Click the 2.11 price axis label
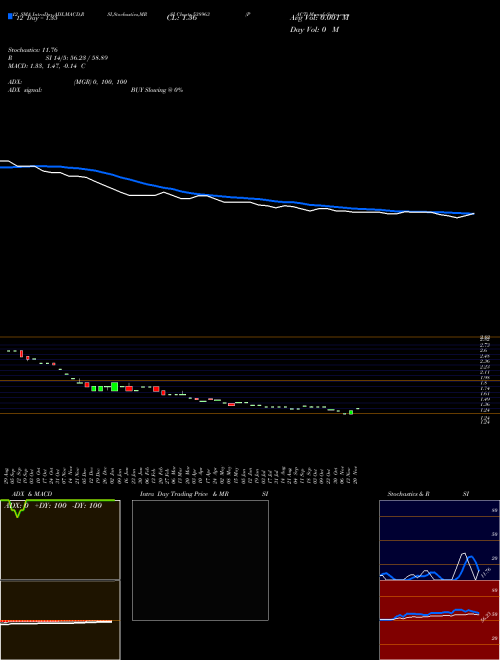500x660 pixels. click(484, 372)
